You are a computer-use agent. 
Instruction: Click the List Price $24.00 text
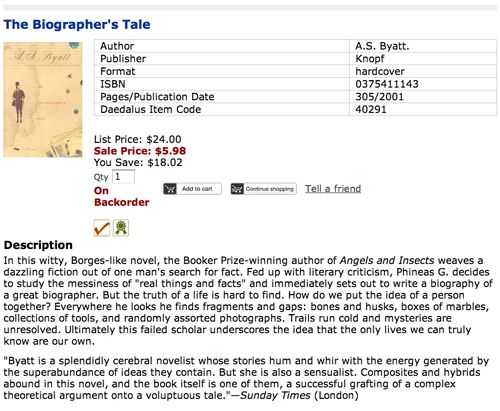point(138,139)
